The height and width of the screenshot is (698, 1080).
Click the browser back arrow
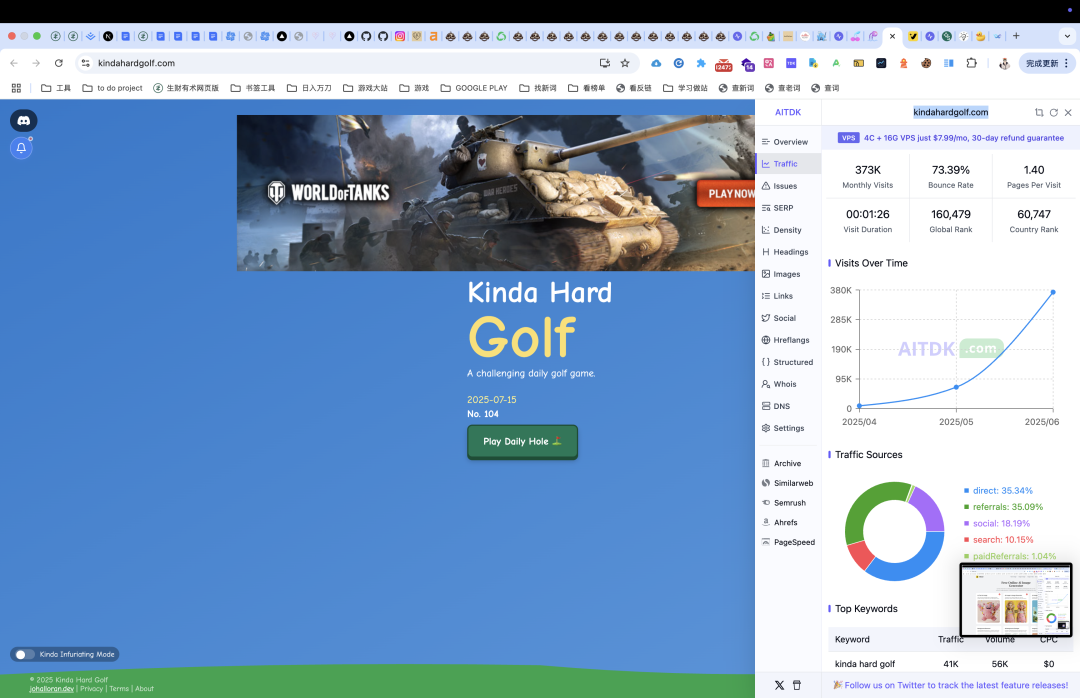coord(14,63)
